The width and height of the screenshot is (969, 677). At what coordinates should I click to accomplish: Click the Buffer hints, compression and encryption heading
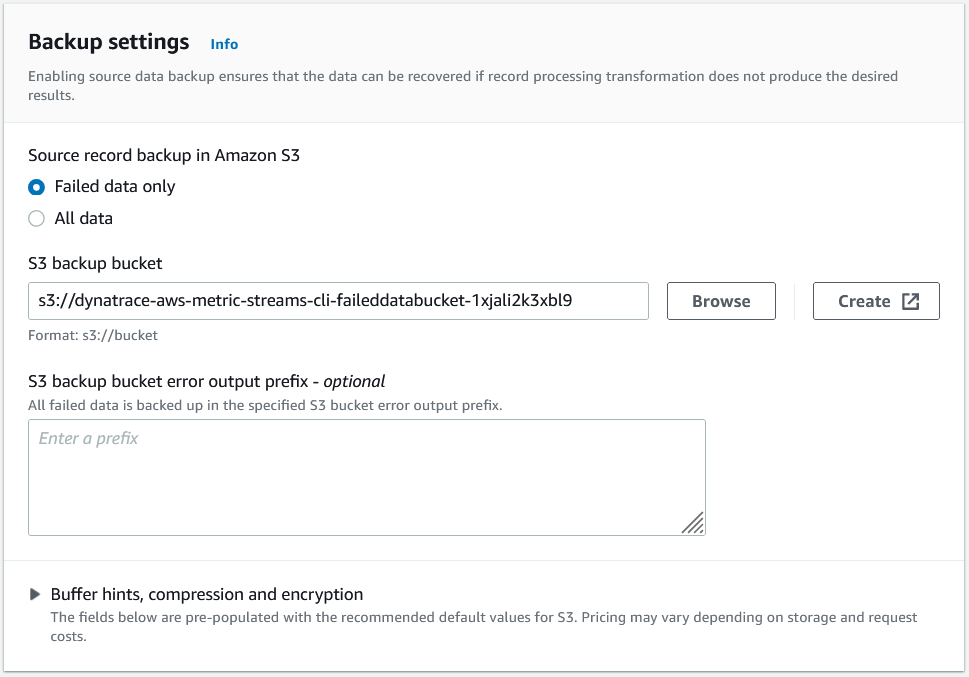pyautogui.click(x=207, y=594)
